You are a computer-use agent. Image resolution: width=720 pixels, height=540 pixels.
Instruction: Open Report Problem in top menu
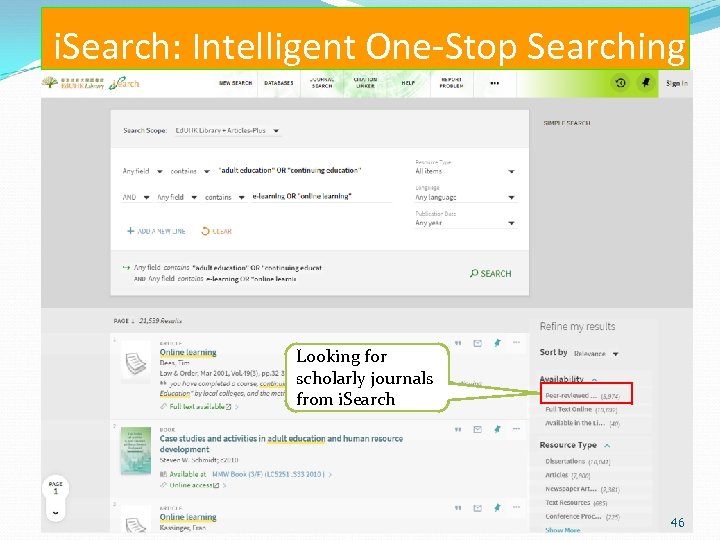click(x=451, y=83)
